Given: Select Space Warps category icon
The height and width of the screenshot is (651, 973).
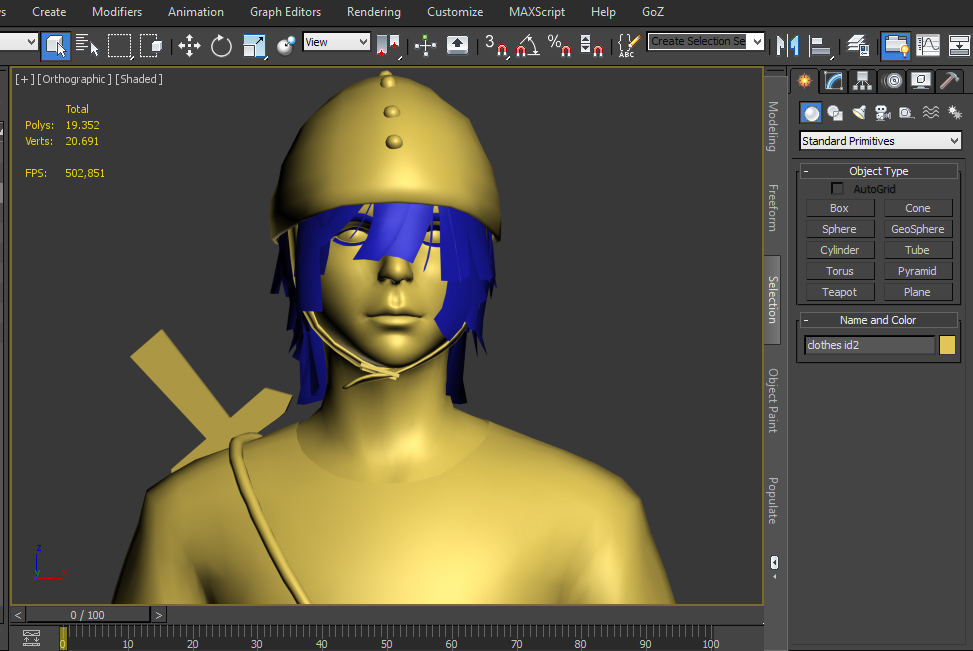Looking at the screenshot, I should pyautogui.click(x=930, y=113).
